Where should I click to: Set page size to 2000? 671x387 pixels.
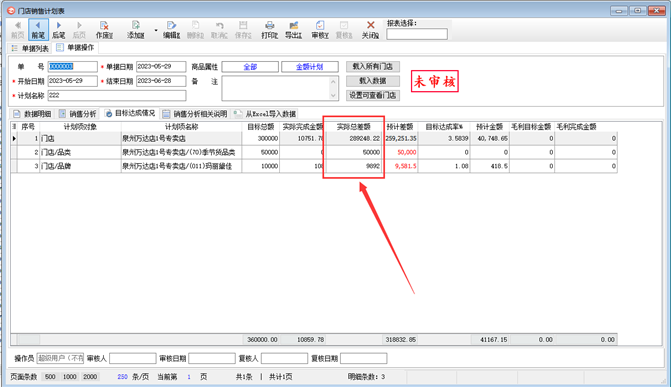click(x=90, y=377)
